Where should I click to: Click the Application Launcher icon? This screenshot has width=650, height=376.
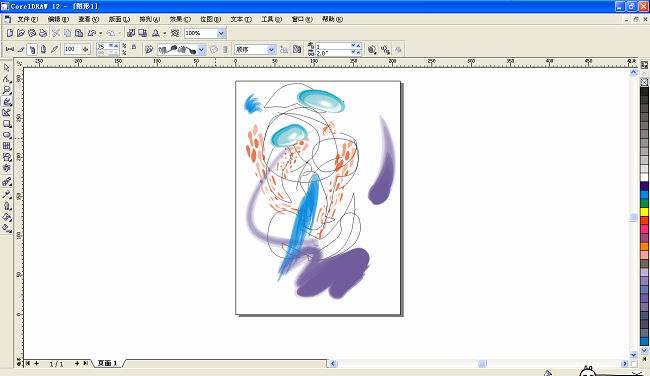pyautogui.click(x=155, y=33)
